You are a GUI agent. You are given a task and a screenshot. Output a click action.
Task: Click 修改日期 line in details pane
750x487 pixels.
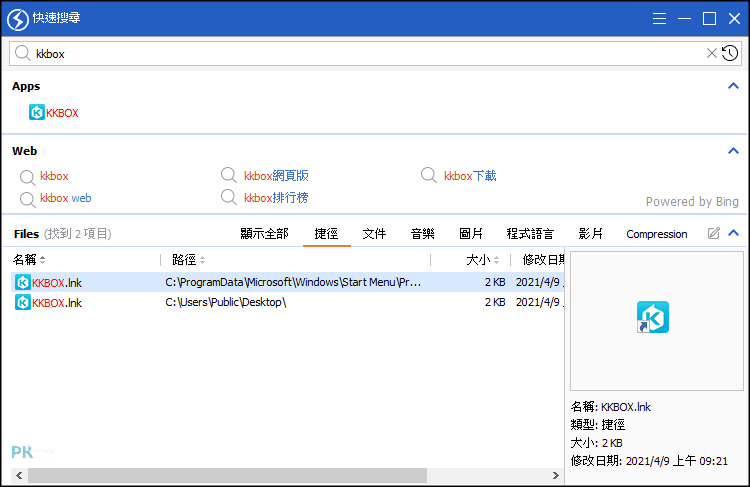click(x=649, y=461)
